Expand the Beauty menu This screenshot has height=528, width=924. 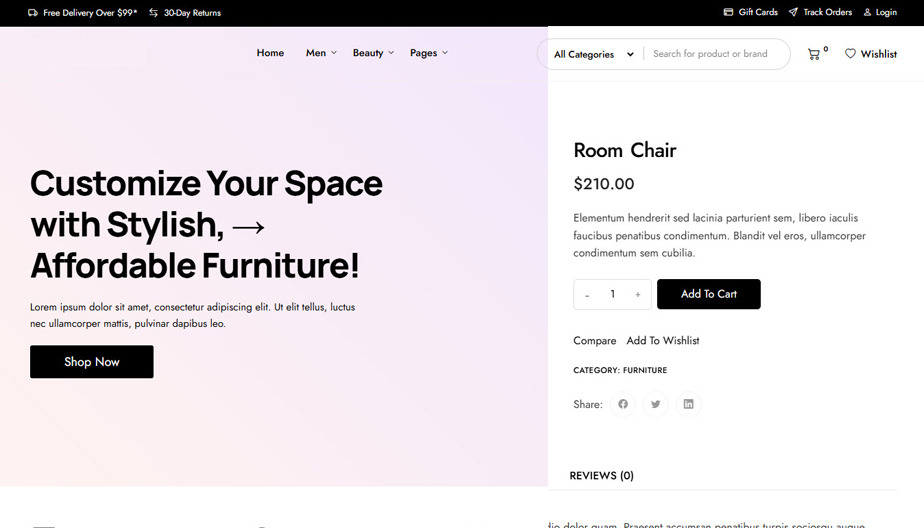coord(373,53)
